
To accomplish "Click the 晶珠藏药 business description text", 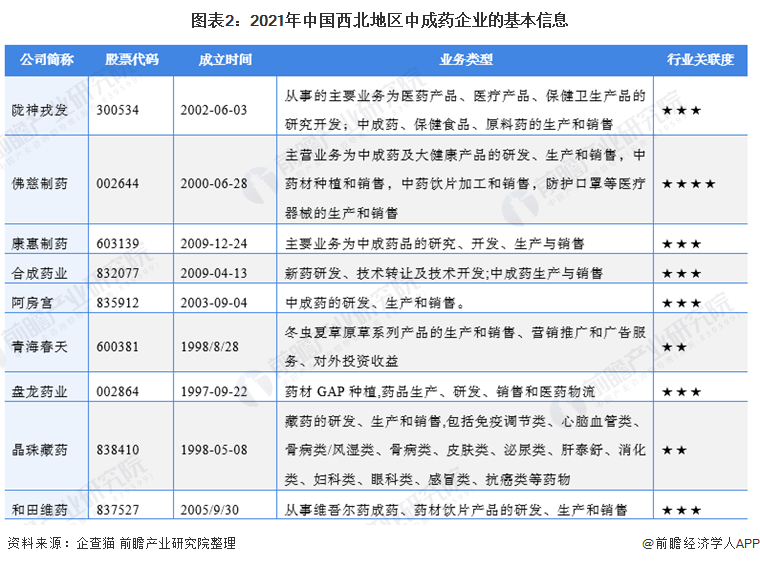I will click(x=464, y=450).
